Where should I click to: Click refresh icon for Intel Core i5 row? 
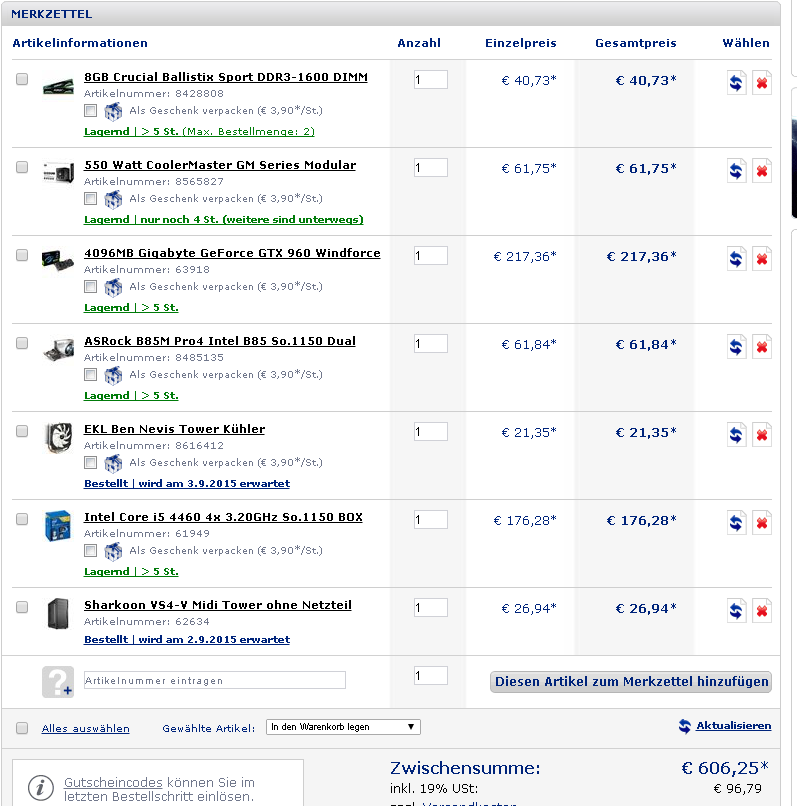[x=736, y=523]
